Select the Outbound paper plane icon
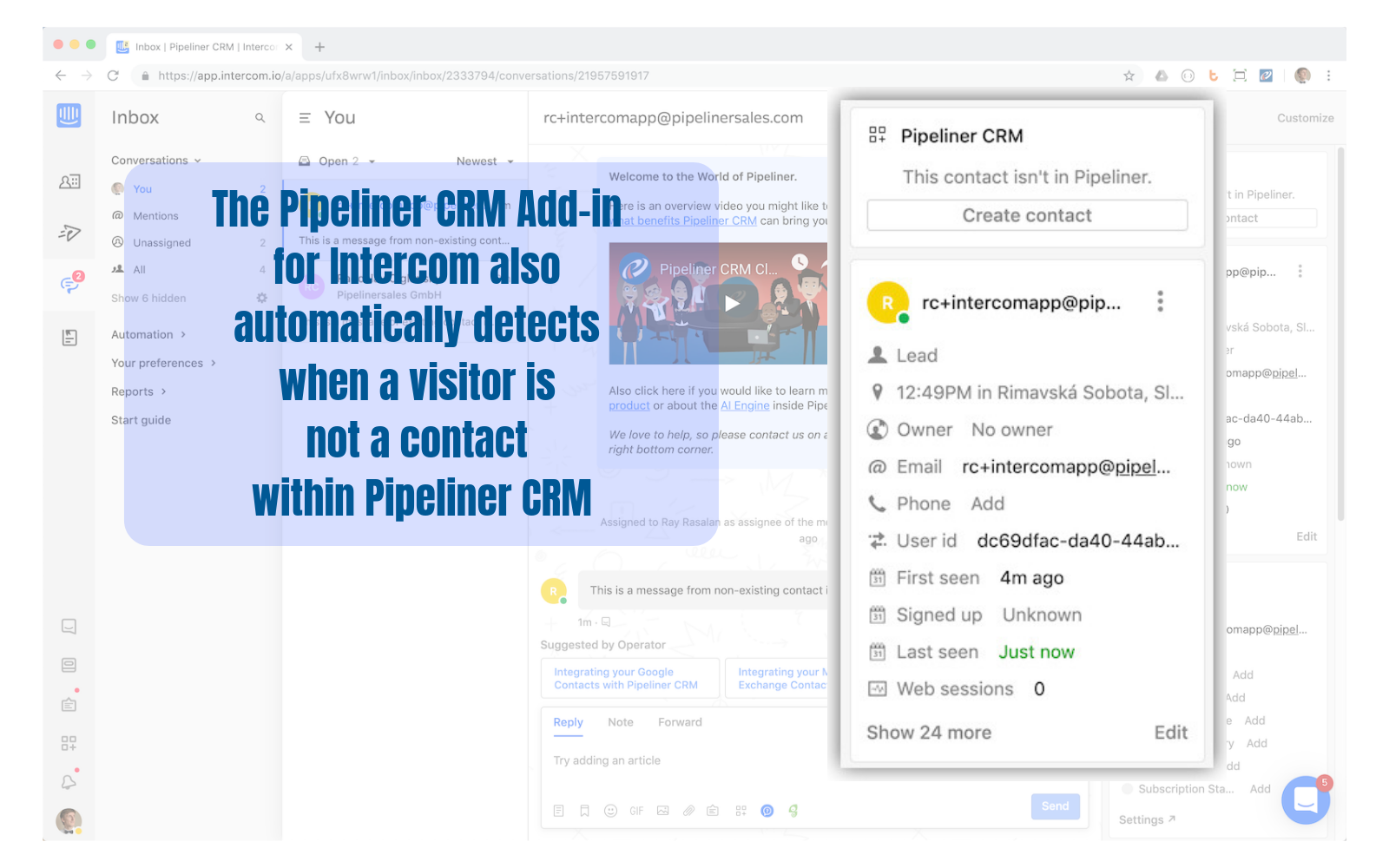Viewport: 1389px width, 868px height. (69, 233)
